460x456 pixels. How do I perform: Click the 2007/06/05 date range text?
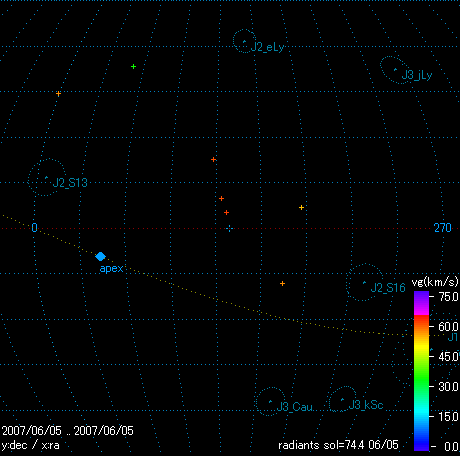(68, 431)
